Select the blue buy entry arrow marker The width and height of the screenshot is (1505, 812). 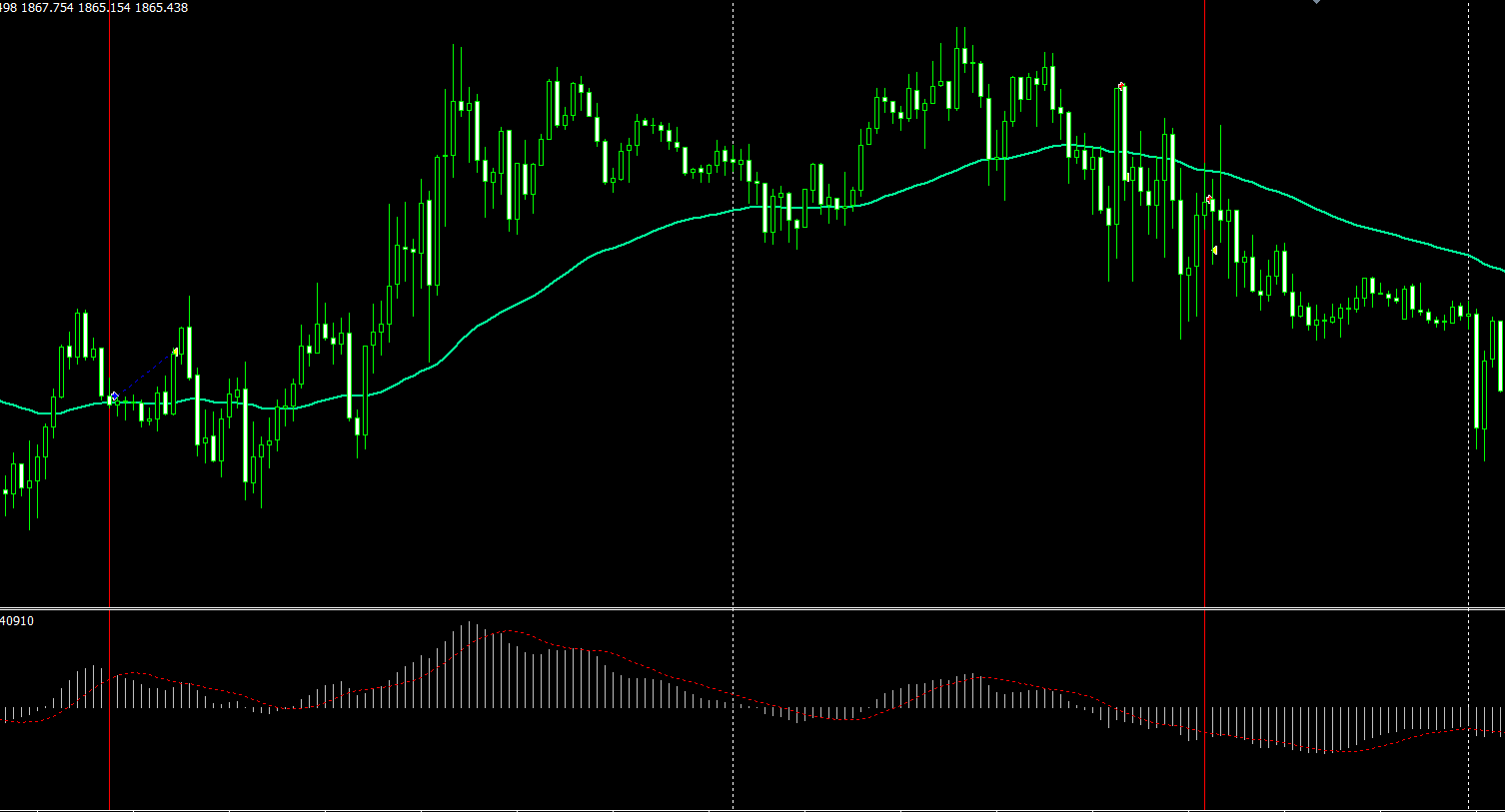pyautogui.click(x=114, y=397)
